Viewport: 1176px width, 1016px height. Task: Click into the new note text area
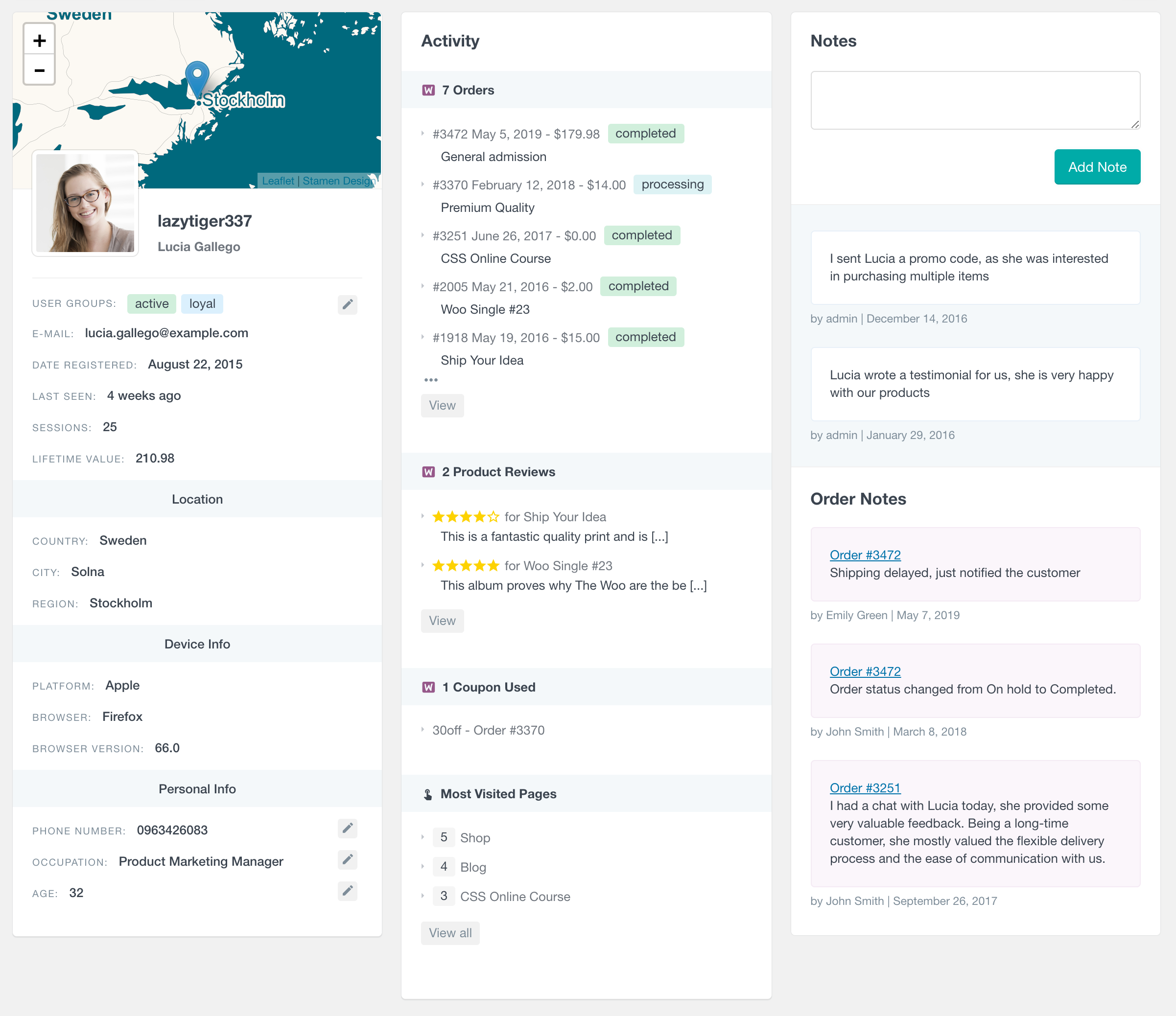975,100
